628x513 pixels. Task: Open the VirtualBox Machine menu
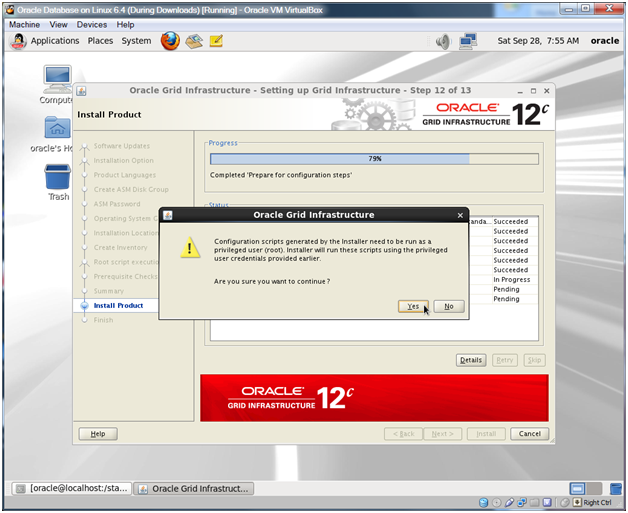[x=25, y=24]
